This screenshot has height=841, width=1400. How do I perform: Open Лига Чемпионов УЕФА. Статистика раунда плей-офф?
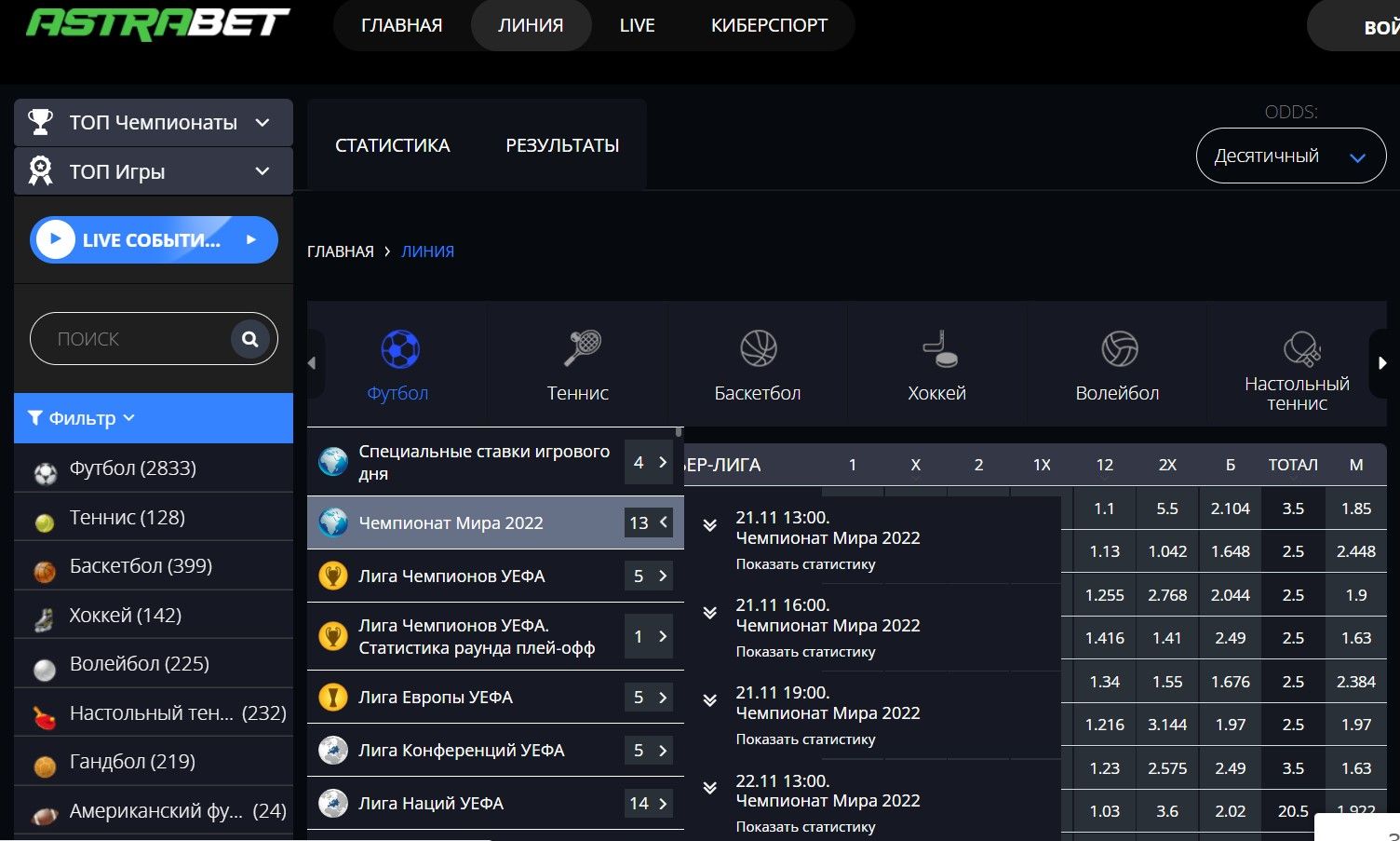[x=495, y=636]
